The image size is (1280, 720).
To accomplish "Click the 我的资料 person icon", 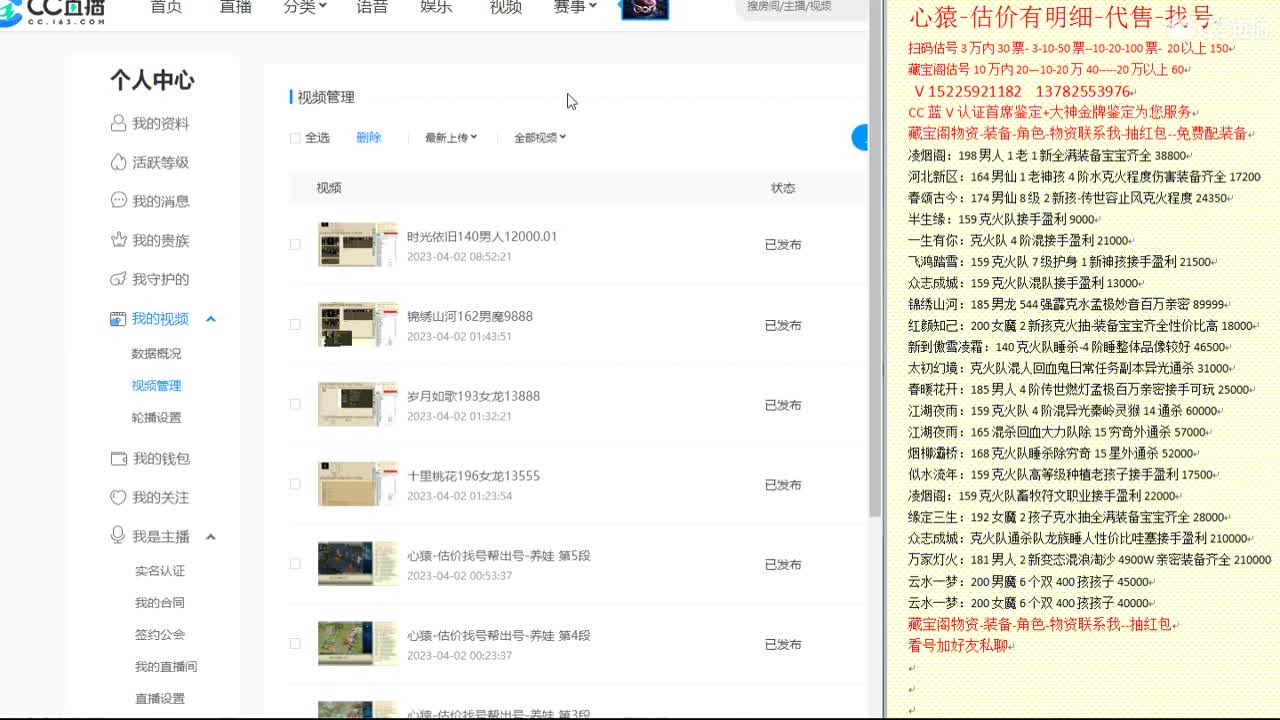I will point(118,123).
